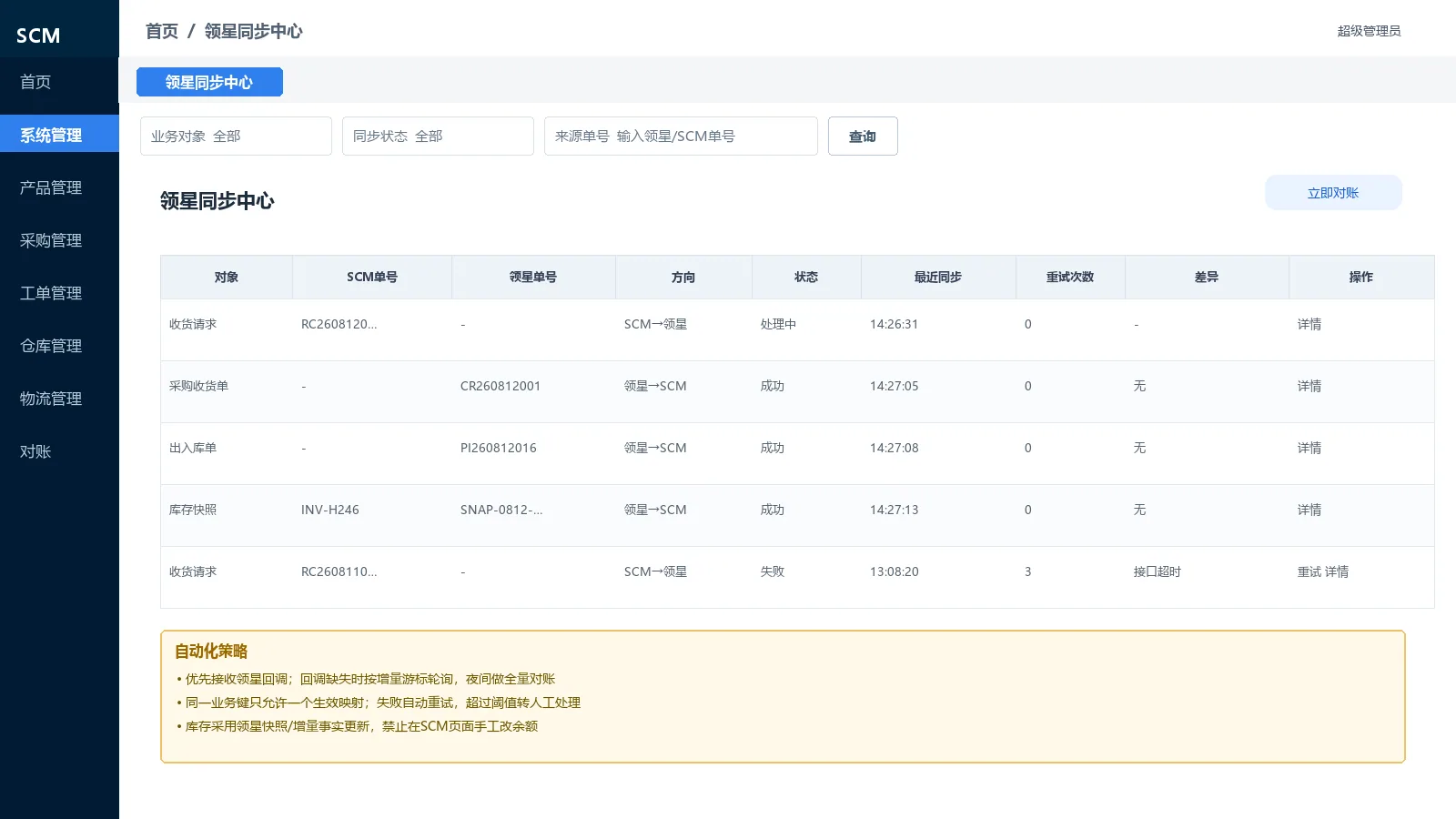
Task: Focus the 来源单号 search input
Action: pyautogui.click(x=681, y=136)
